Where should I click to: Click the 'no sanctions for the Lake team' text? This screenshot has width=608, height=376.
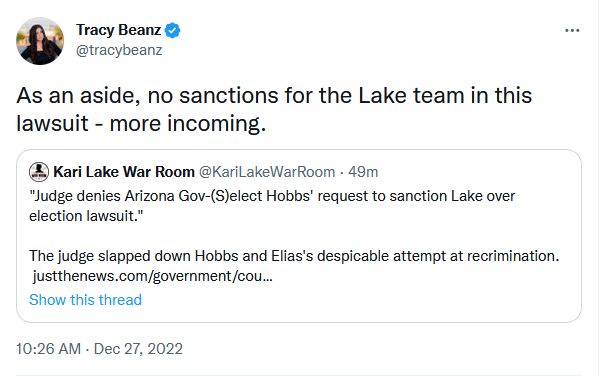tap(305, 95)
